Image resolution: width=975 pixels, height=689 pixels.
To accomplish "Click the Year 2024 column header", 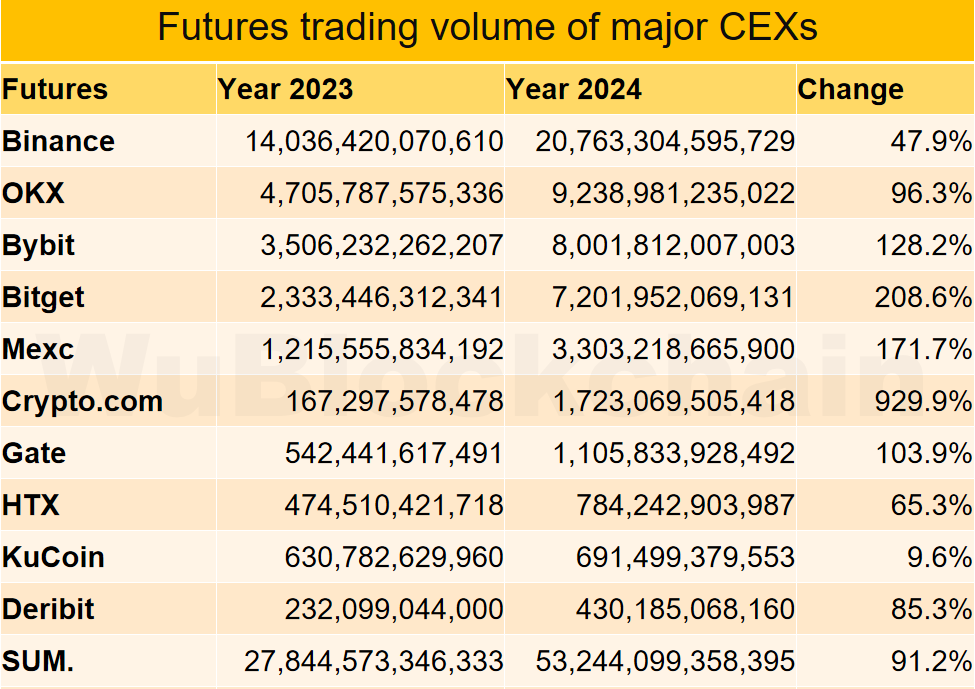I will click(574, 89).
